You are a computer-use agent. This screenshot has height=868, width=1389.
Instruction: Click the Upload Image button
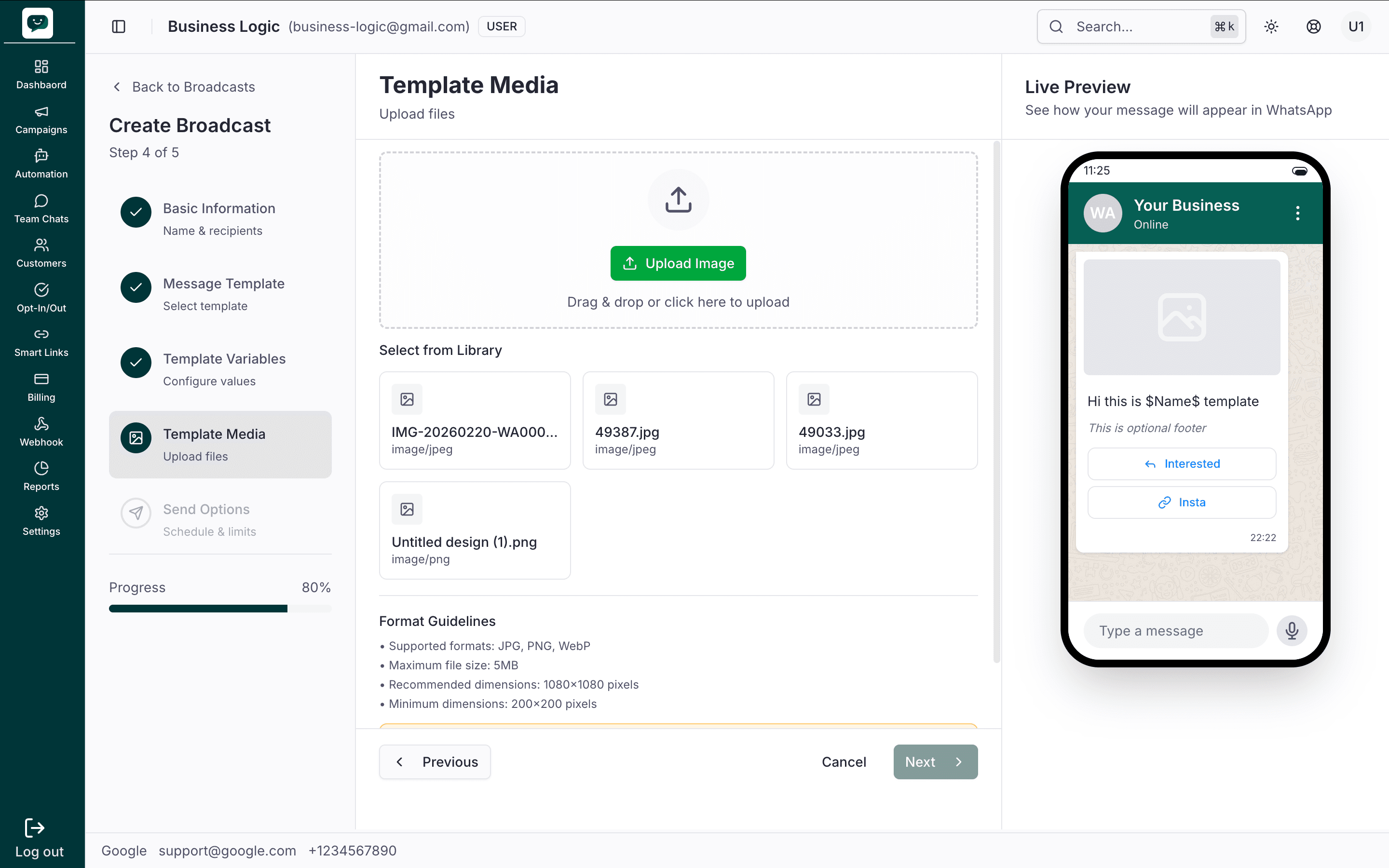click(678, 263)
